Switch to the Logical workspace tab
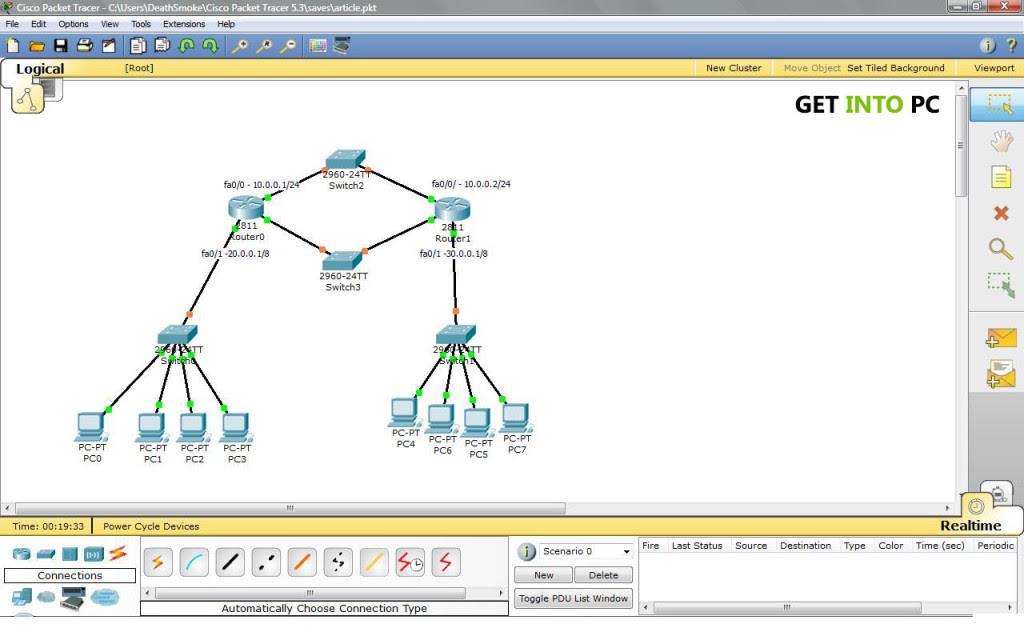The image size is (1024, 640). (40, 69)
